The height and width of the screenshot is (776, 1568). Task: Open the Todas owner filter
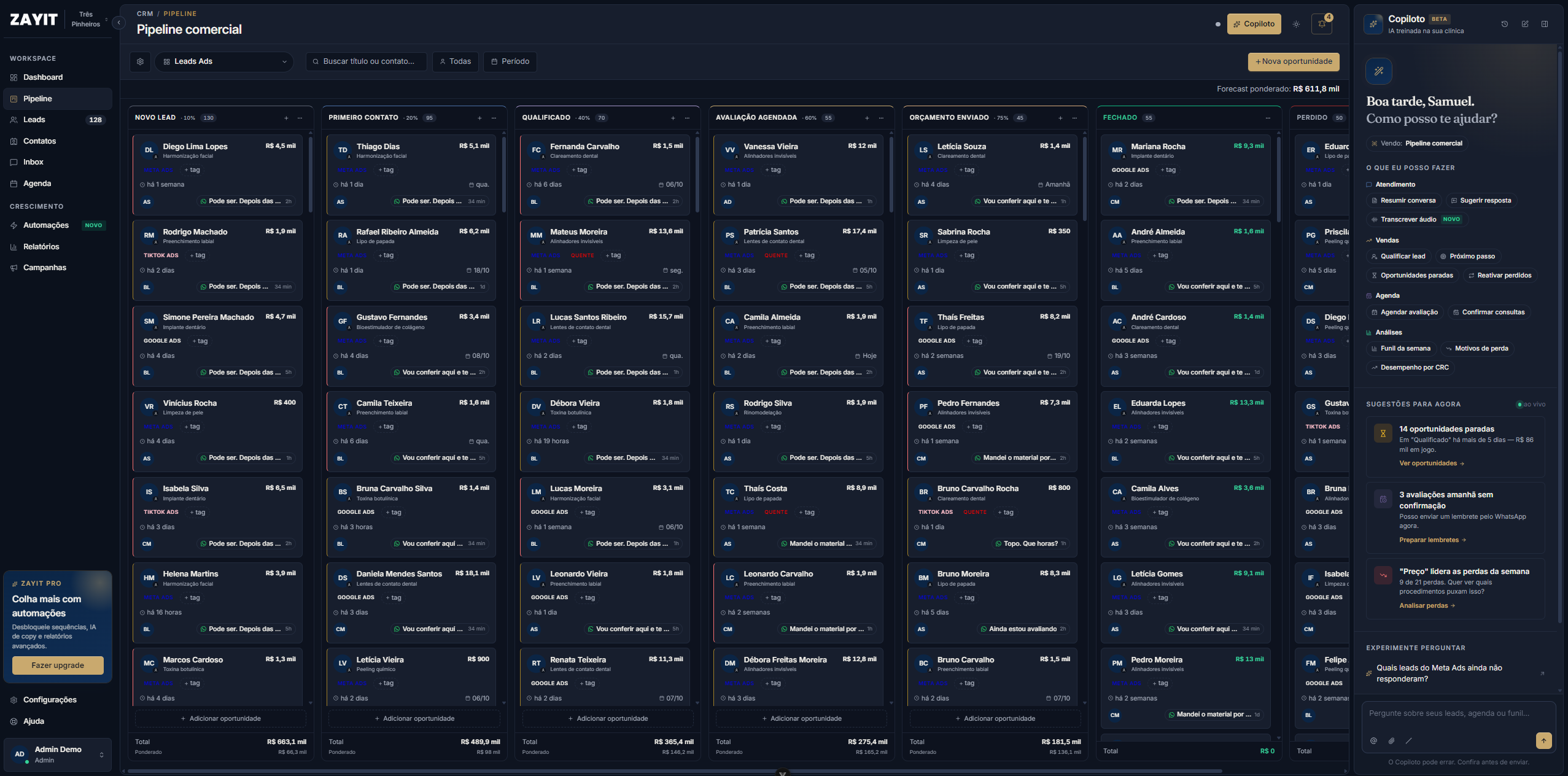coord(456,61)
